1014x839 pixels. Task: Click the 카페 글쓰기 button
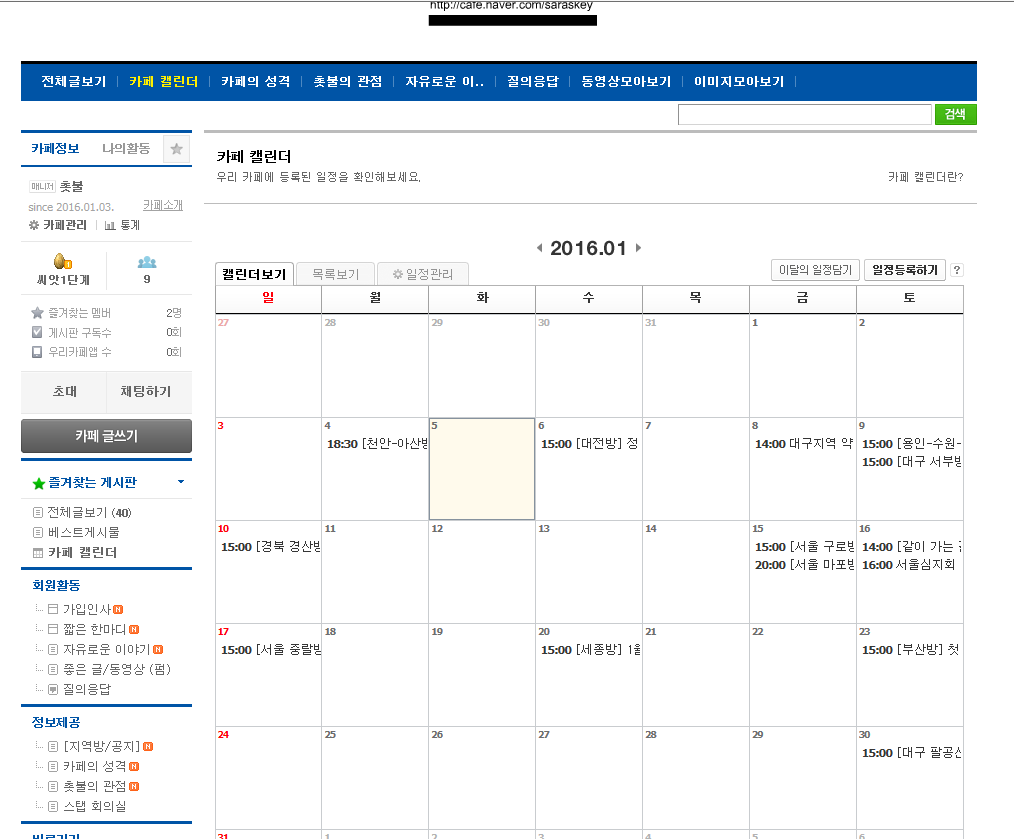click(107, 436)
